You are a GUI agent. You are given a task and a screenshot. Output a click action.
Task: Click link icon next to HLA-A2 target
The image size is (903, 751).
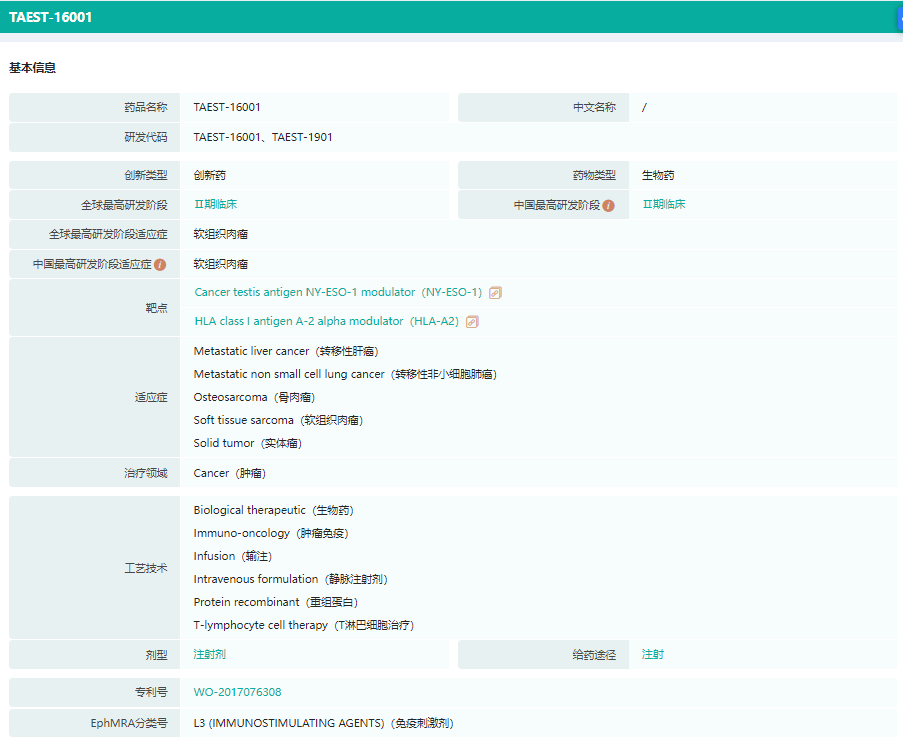pyautogui.click(x=472, y=322)
